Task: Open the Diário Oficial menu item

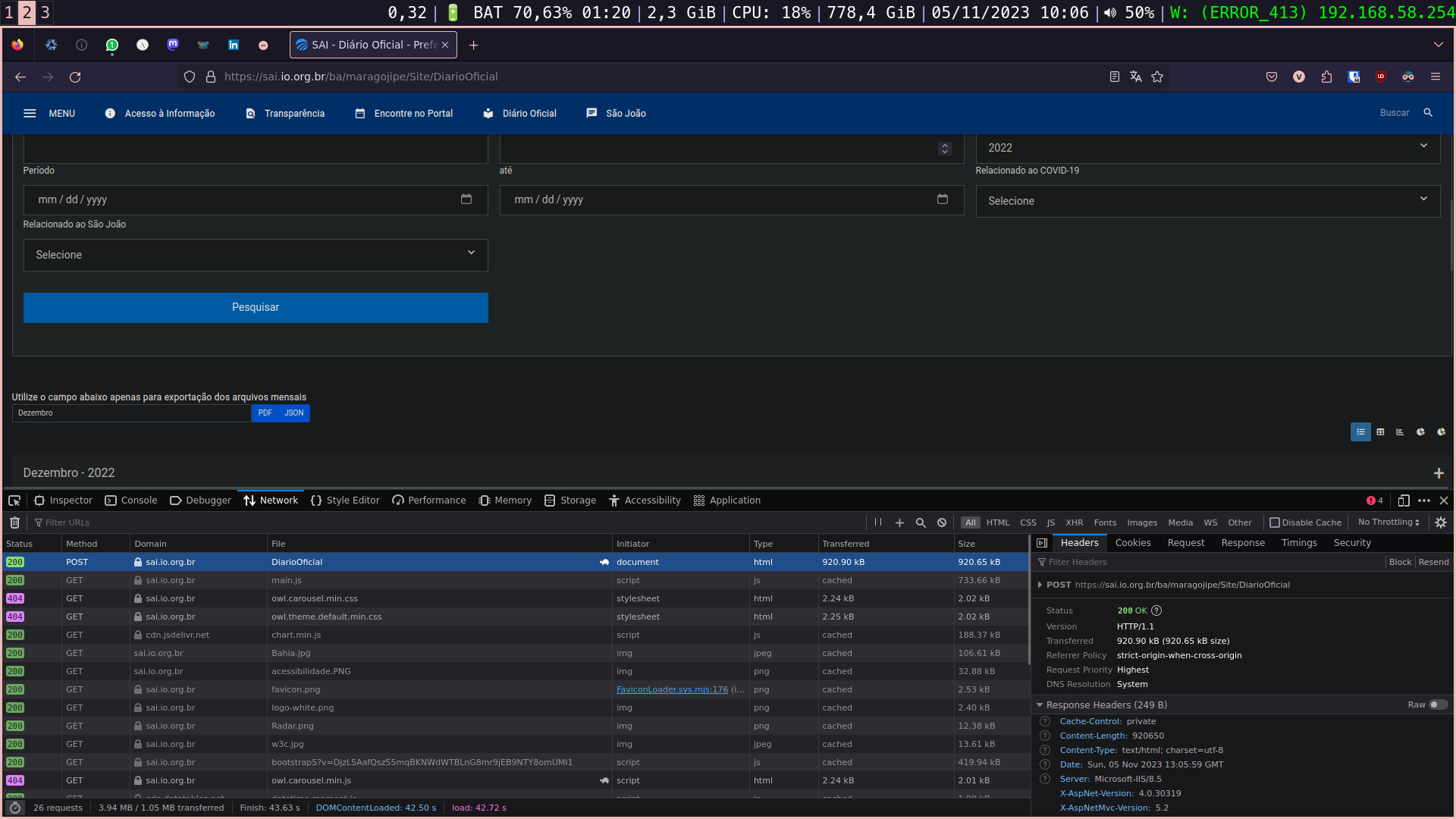Action: 520,114
